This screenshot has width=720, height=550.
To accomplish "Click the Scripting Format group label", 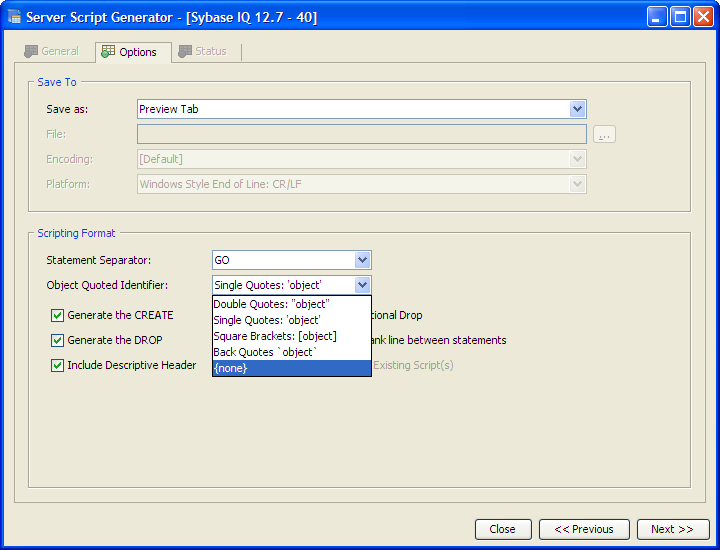I will 76,233.
